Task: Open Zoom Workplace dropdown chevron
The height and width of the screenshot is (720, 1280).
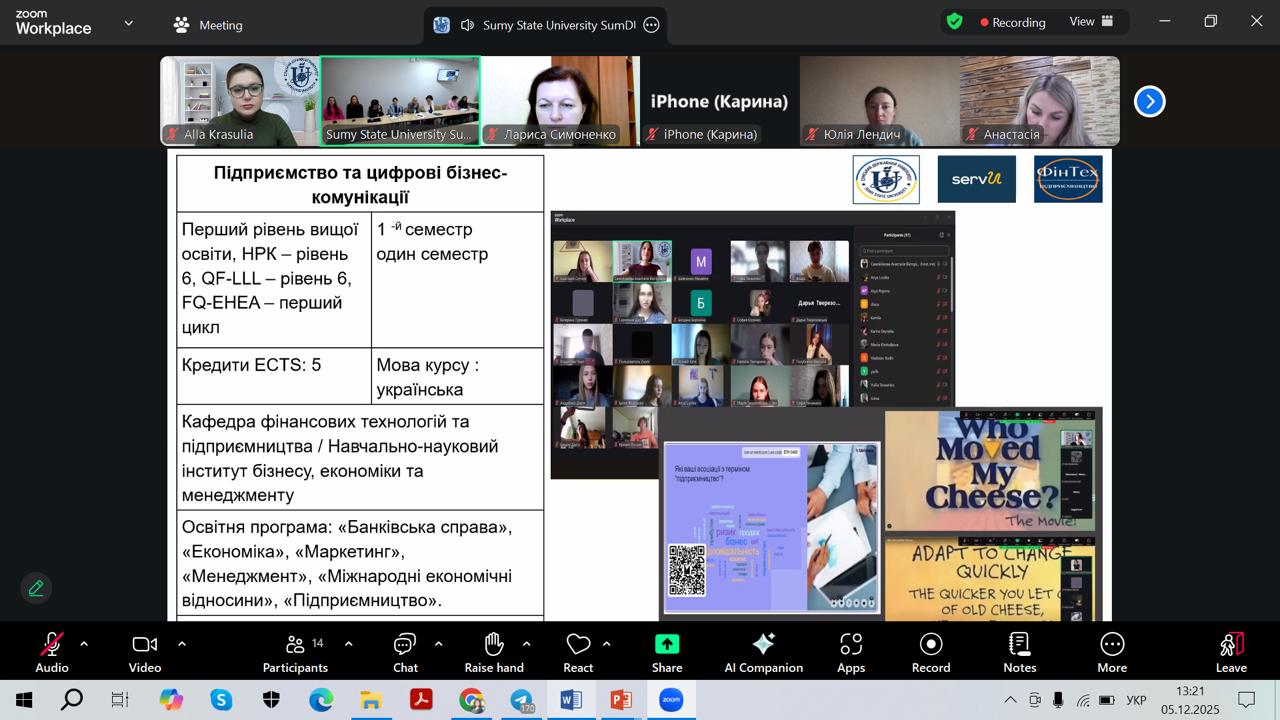Action: (x=128, y=23)
